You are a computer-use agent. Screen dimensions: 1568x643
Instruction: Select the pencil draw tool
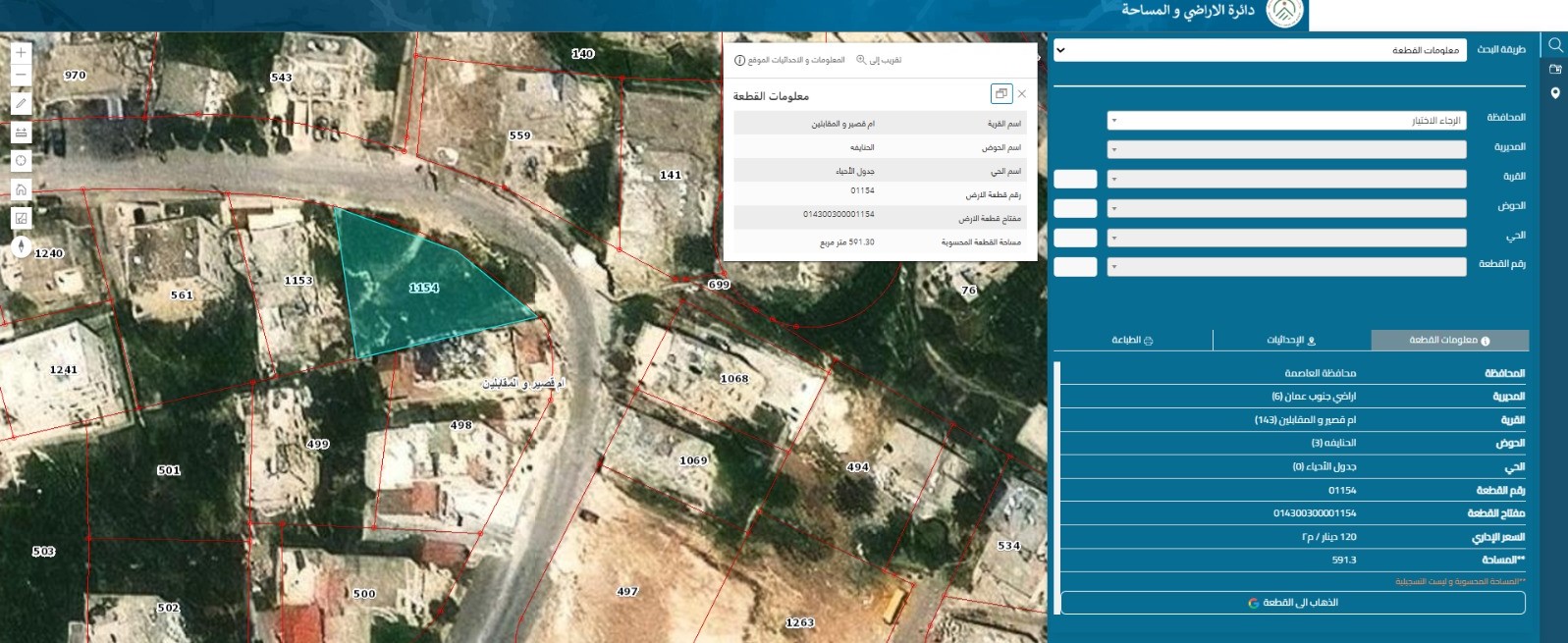21,104
